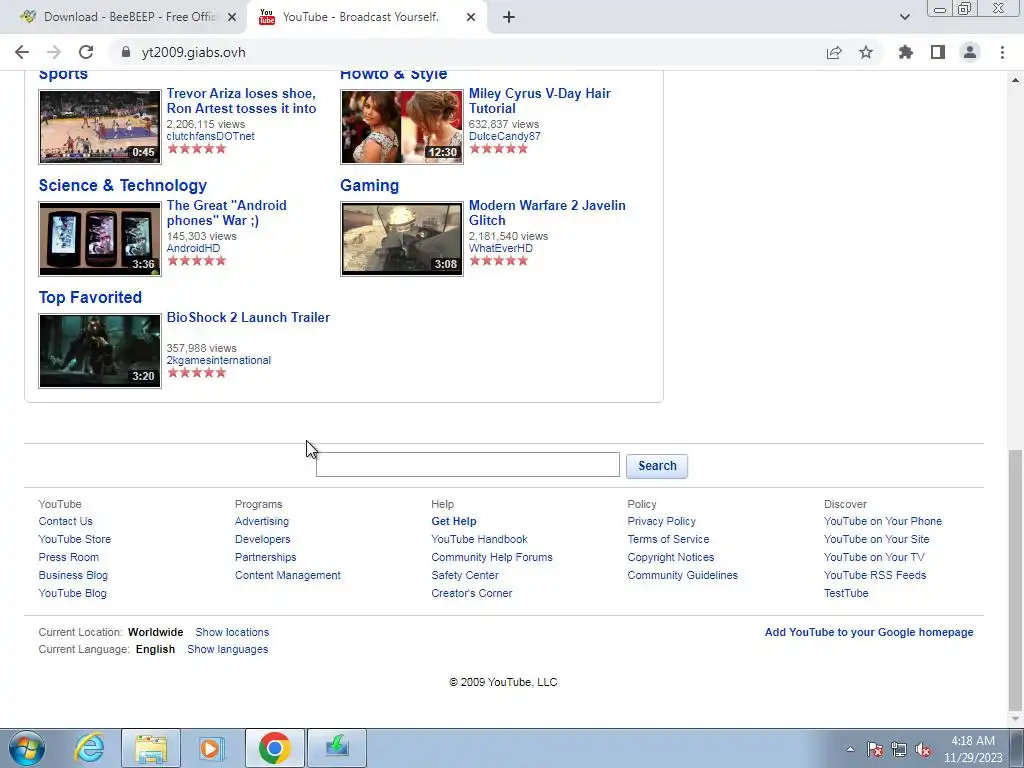This screenshot has height=768, width=1024.
Task: Go back with the browser back arrow
Action: pos(22,52)
